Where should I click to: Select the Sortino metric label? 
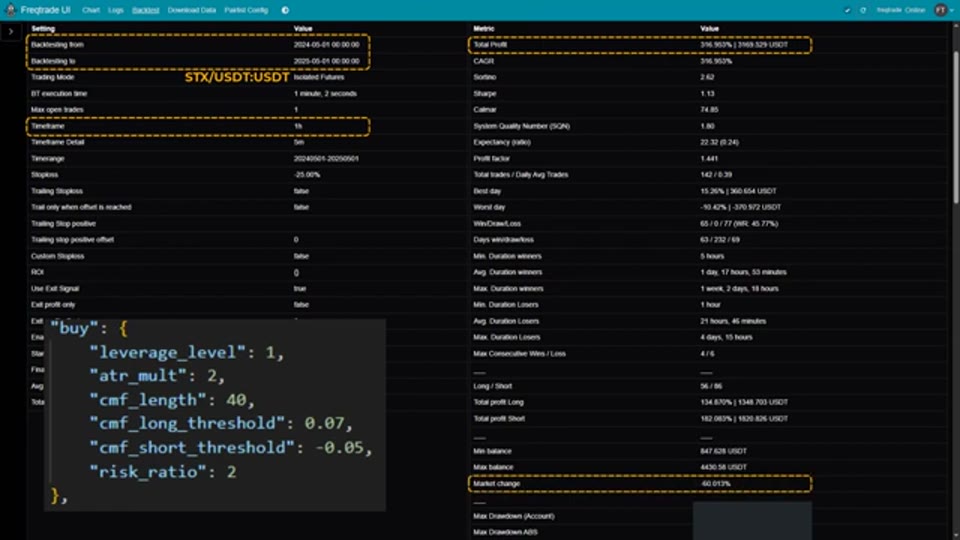click(484, 77)
